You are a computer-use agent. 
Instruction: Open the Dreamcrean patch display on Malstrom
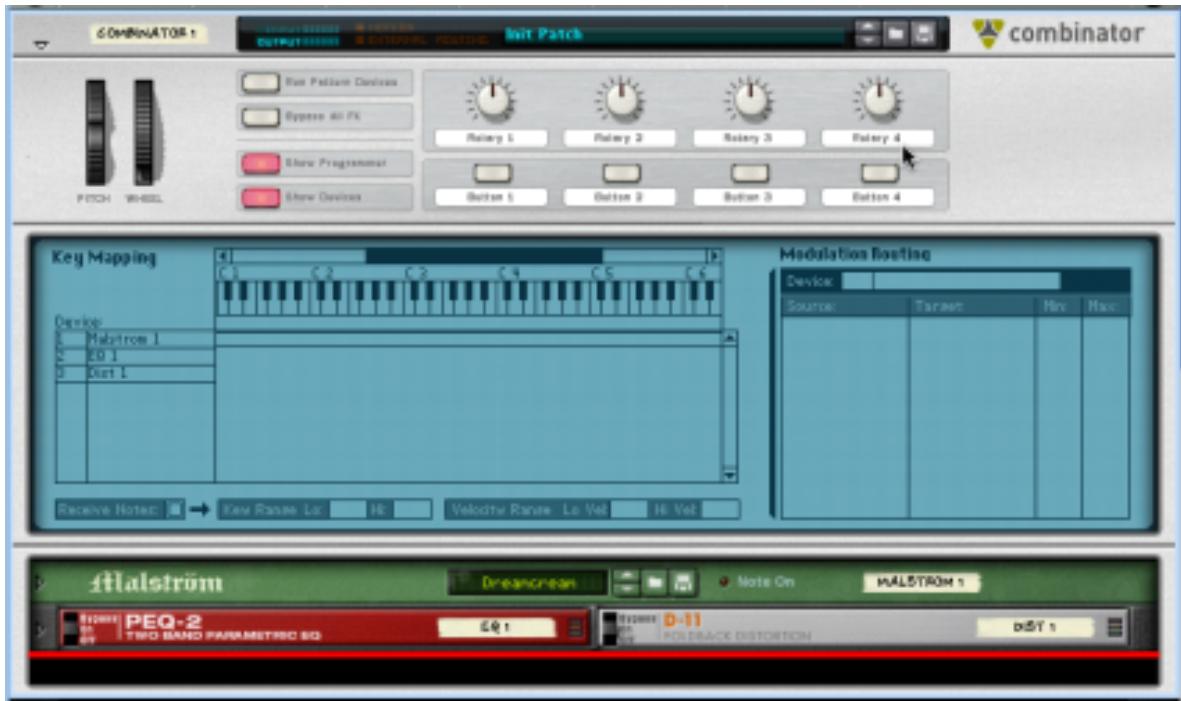coord(528,583)
